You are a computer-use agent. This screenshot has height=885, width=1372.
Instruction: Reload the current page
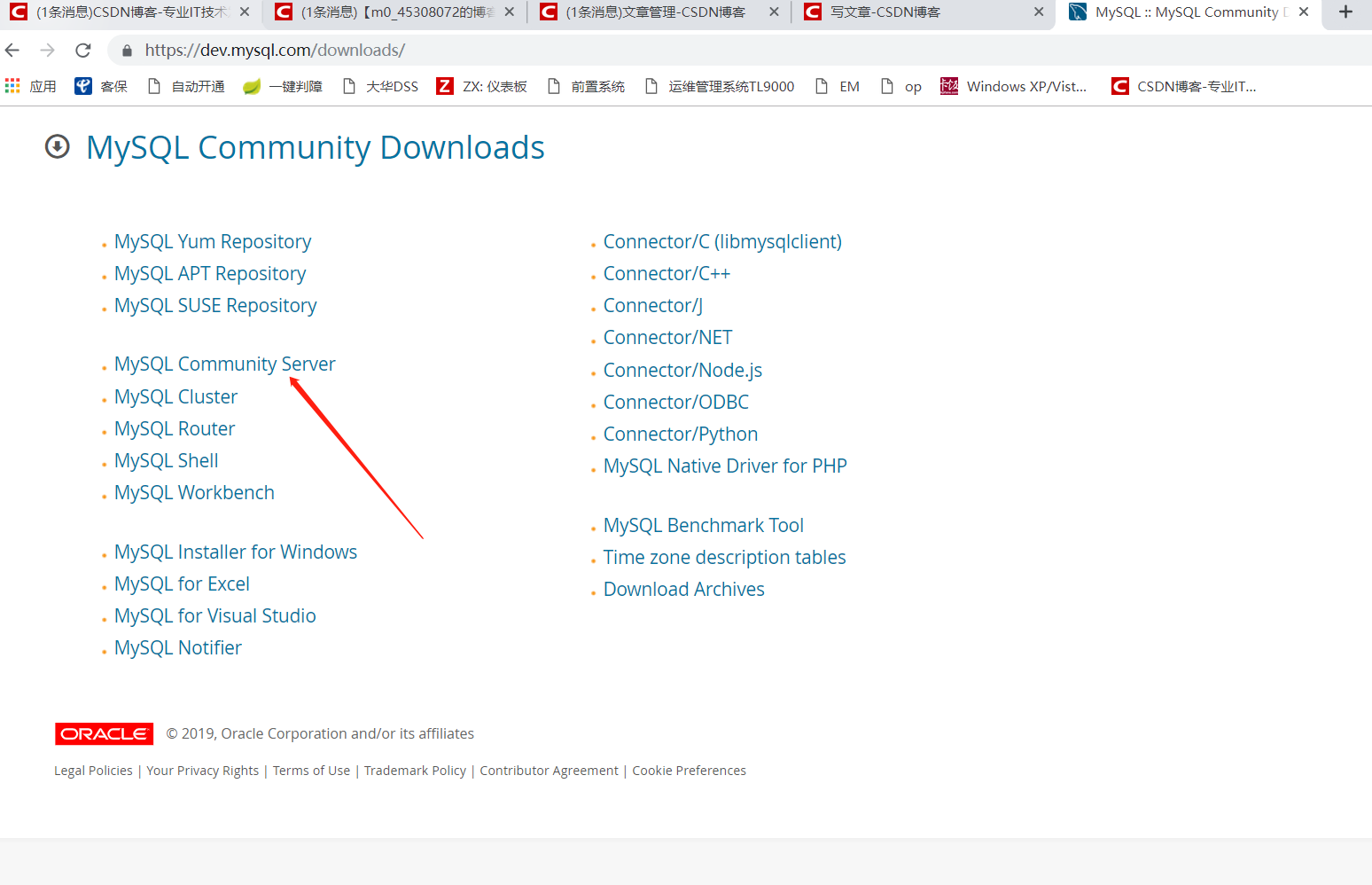(83, 51)
